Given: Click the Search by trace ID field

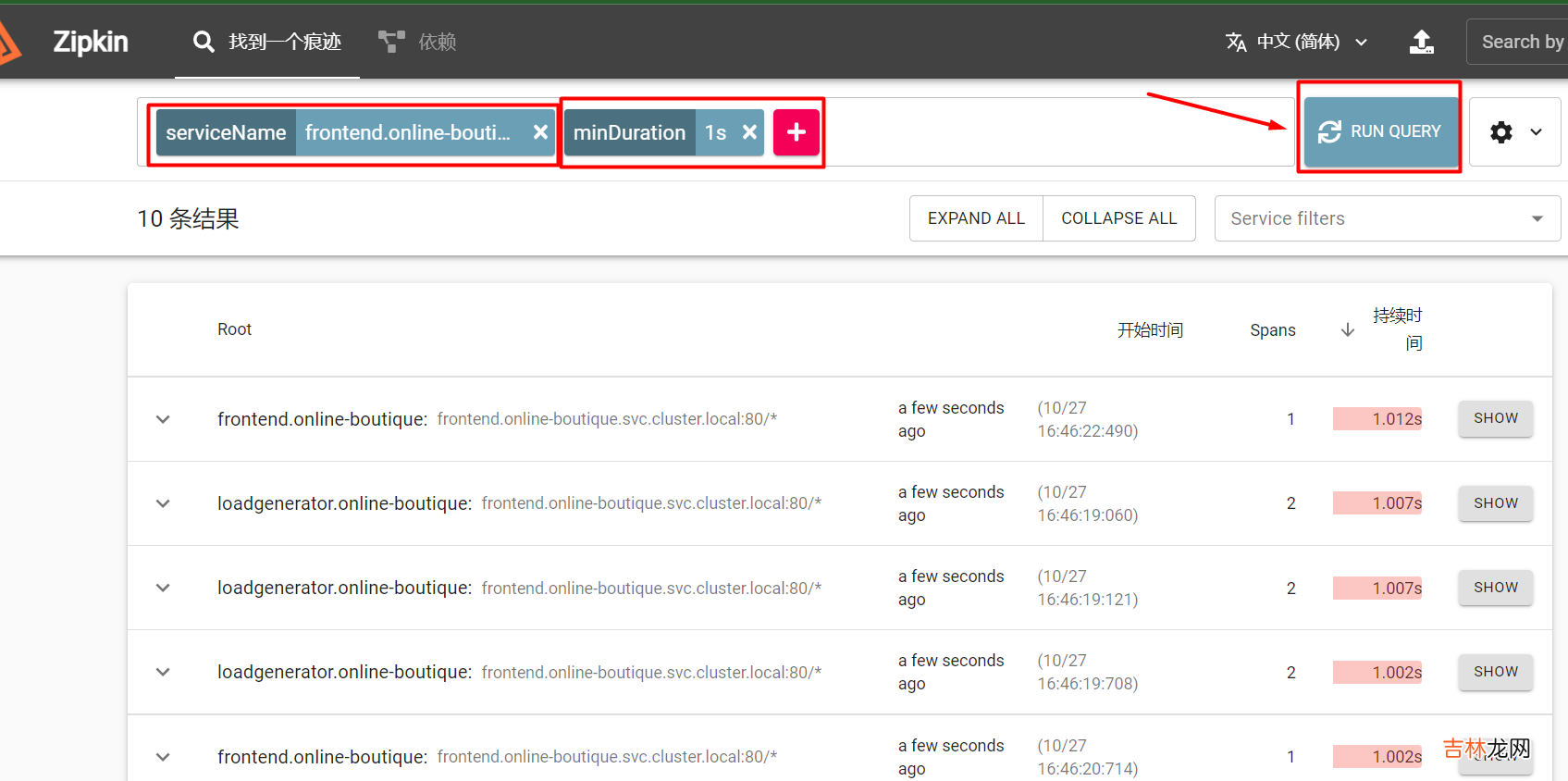Looking at the screenshot, I should tap(1521, 42).
